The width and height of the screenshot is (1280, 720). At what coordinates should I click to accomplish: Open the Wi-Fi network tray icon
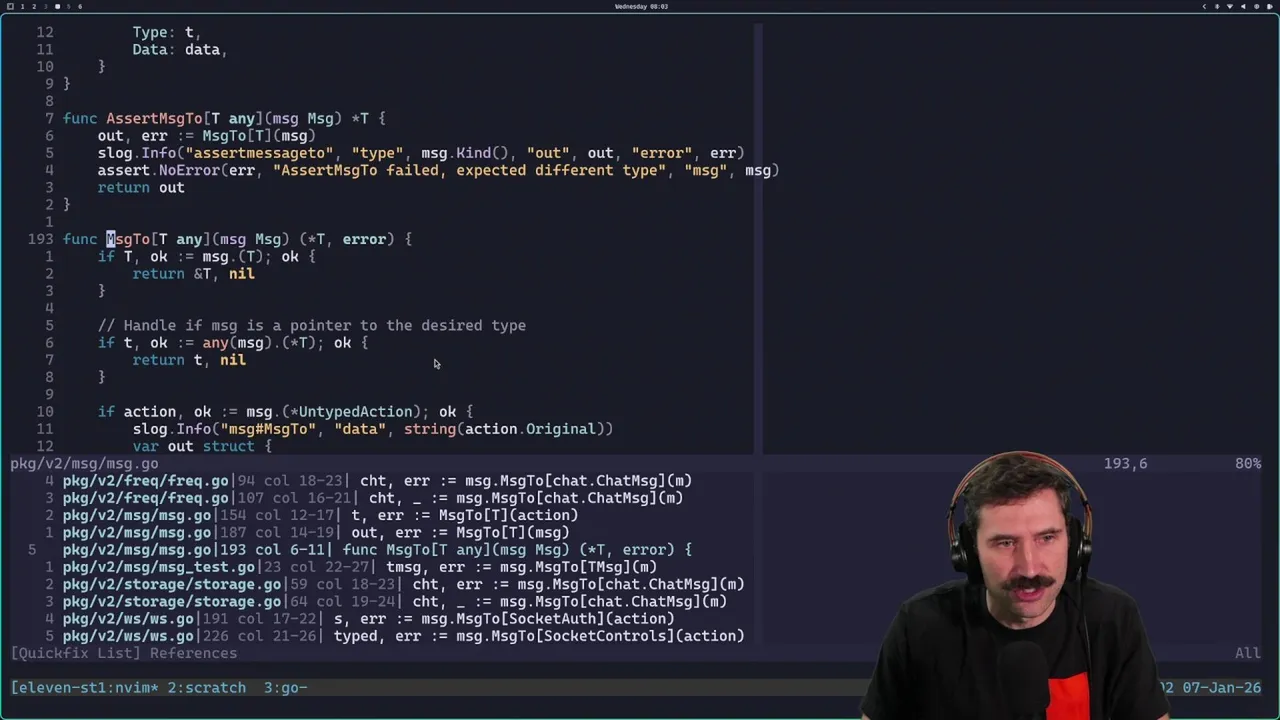tap(1230, 6)
